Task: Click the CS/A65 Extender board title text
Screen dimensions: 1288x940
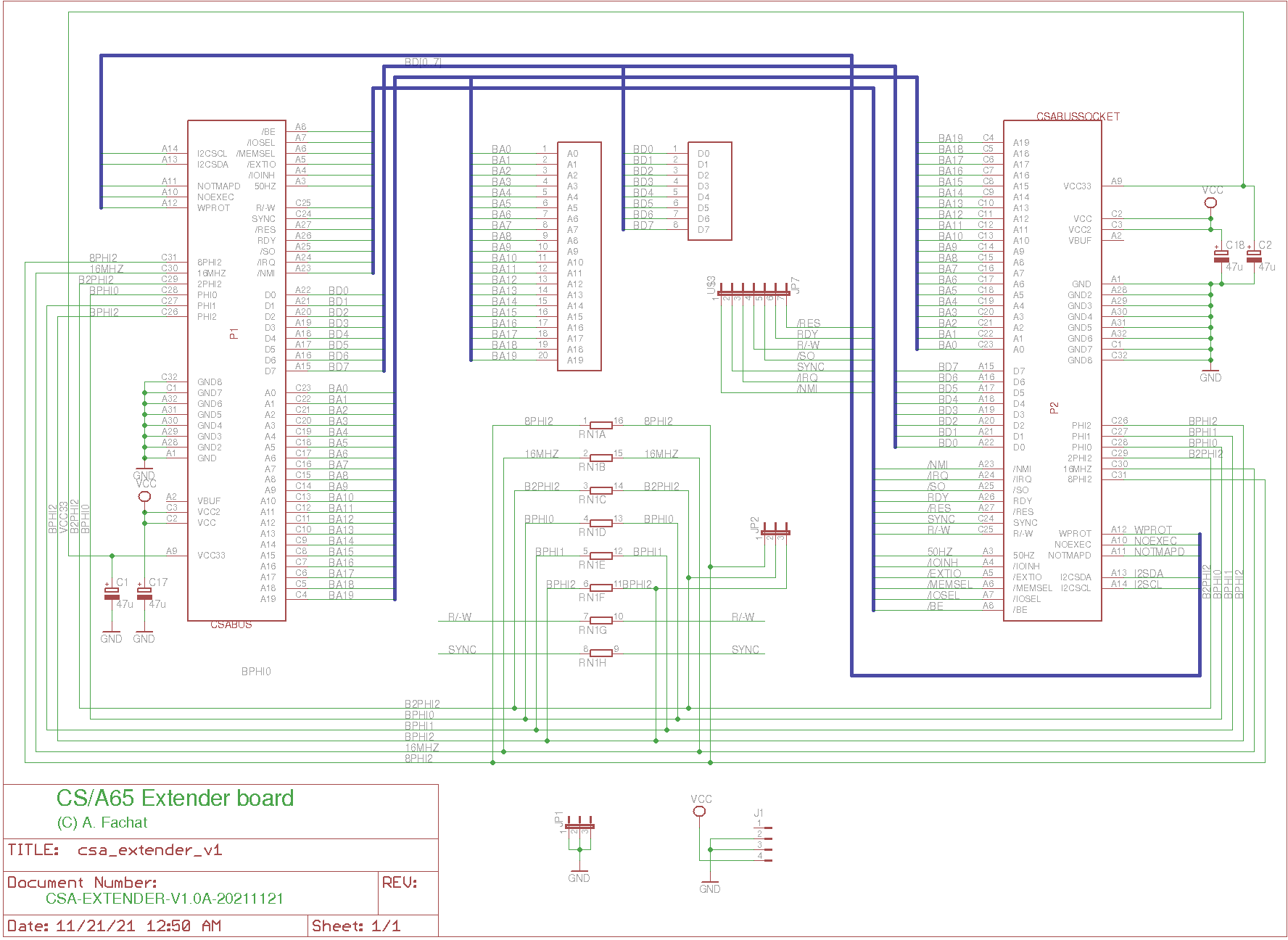Action: tap(175, 799)
